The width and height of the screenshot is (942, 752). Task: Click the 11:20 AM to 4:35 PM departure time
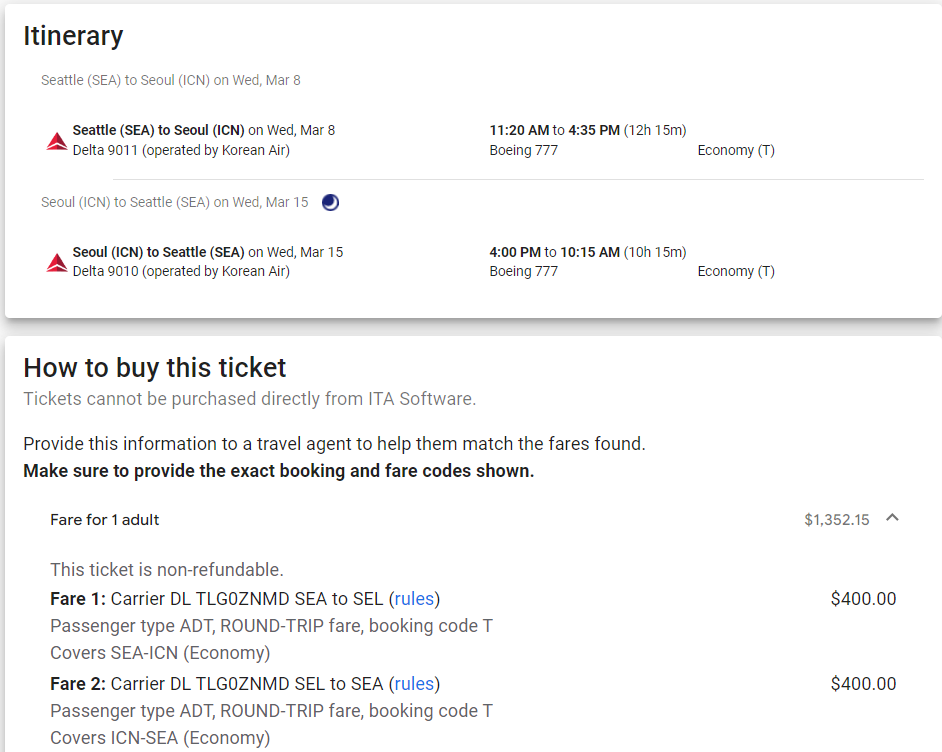point(587,130)
